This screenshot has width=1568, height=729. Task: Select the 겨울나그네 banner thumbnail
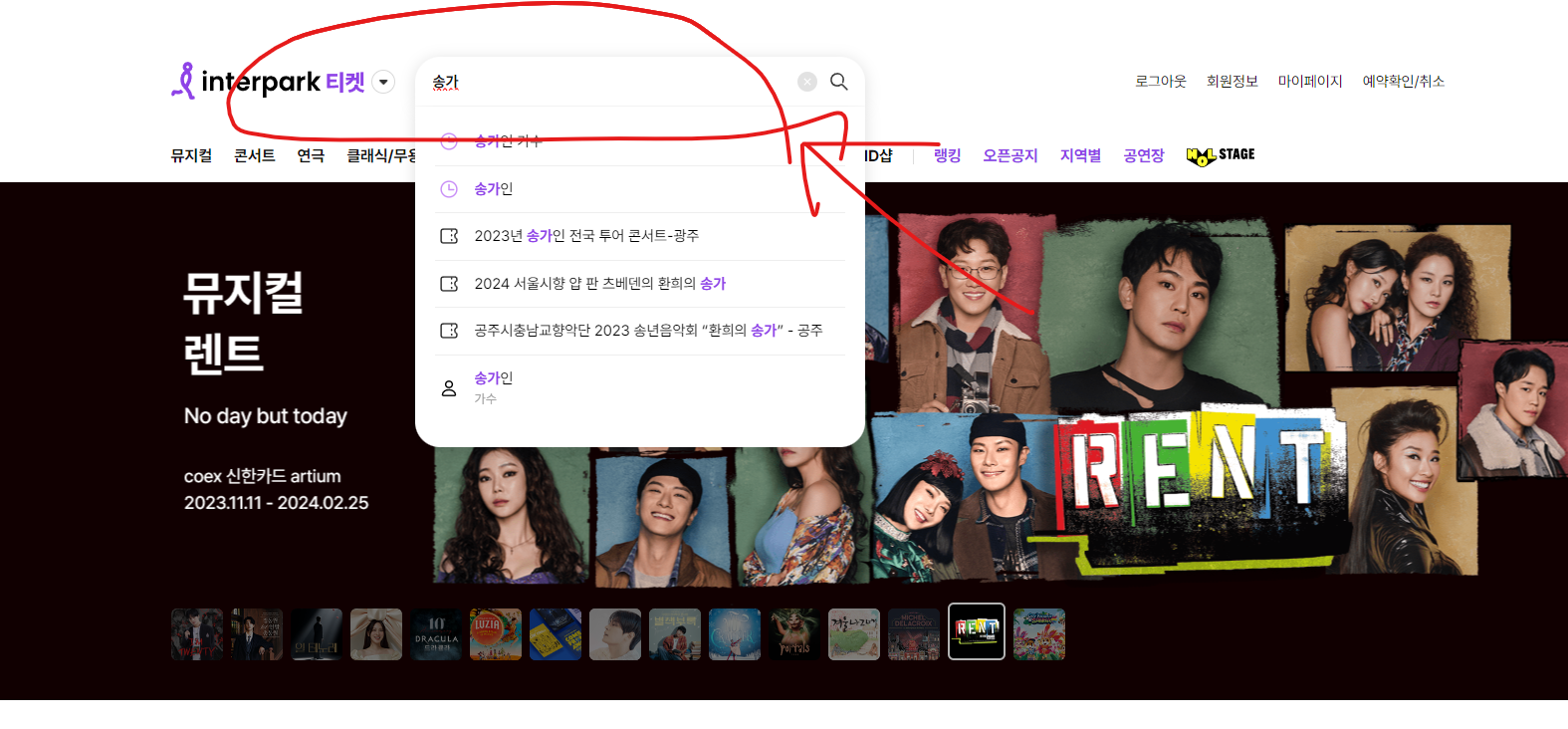pos(854,634)
